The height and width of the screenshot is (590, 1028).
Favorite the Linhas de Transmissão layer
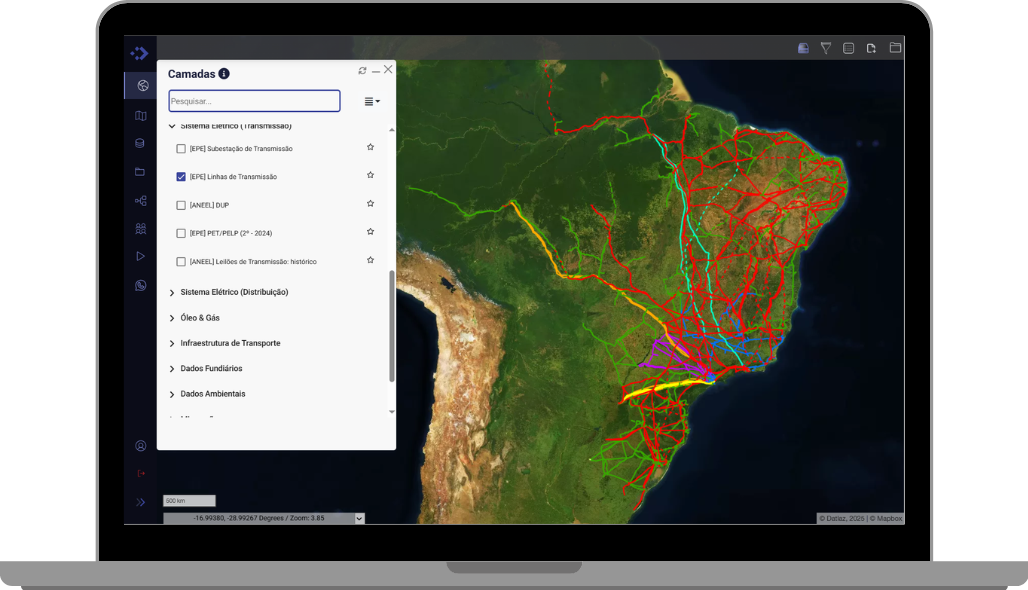tap(370, 175)
